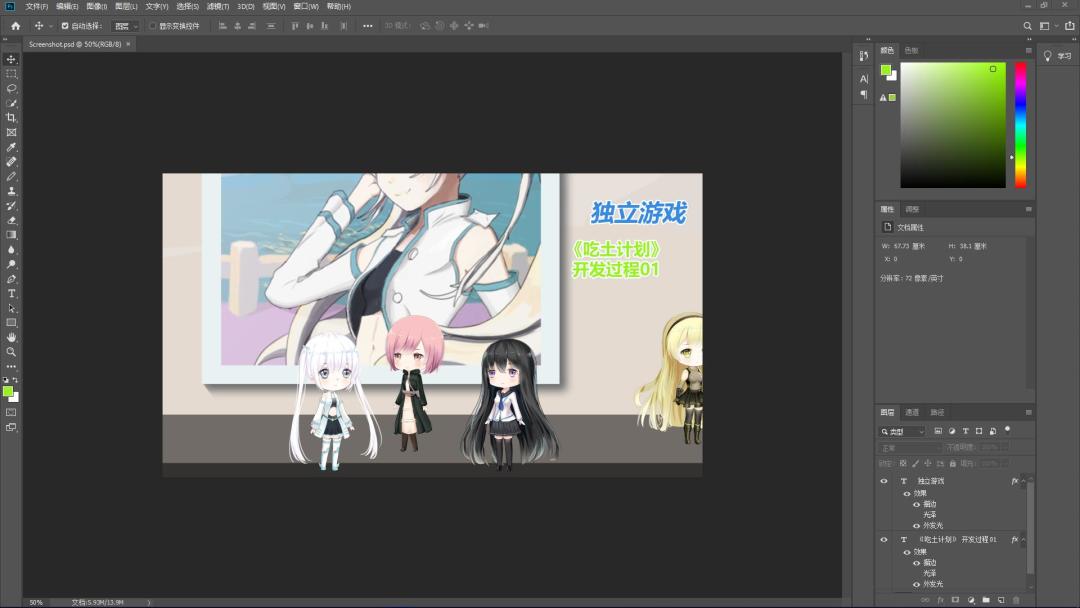This screenshot has height=608, width=1080.
Task: Select the Spot Healing Brush tool
Action: click(11, 162)
